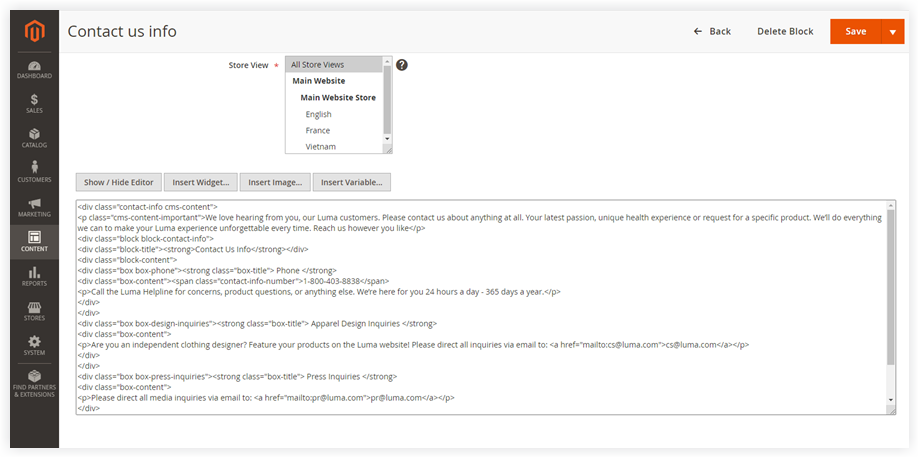The width and height of the screenshot is (919, 458).
Task: Click the Store View list resize handle
Action: (x=387, y=150)
